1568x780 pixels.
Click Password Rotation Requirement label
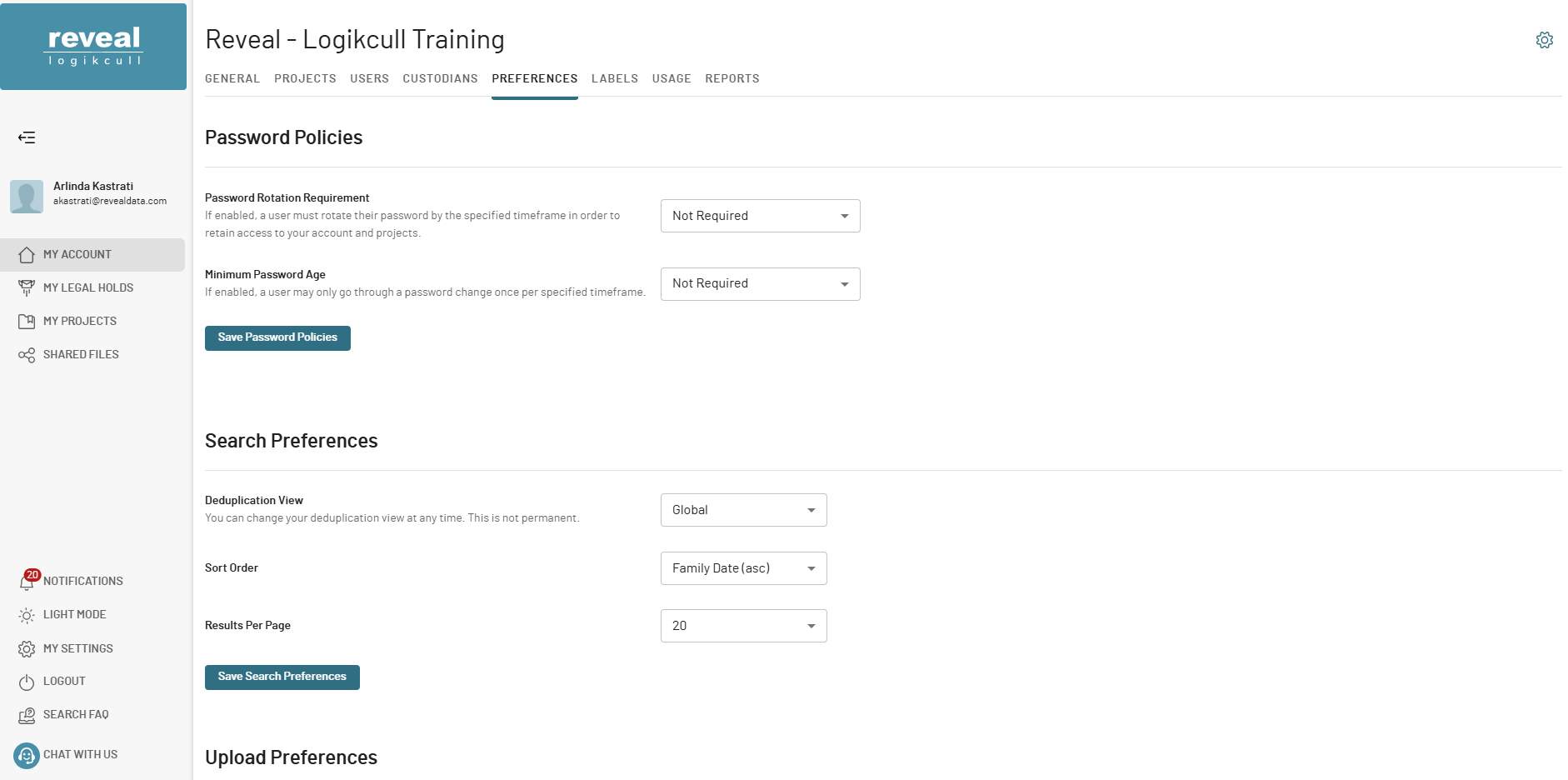coord(287,197)
